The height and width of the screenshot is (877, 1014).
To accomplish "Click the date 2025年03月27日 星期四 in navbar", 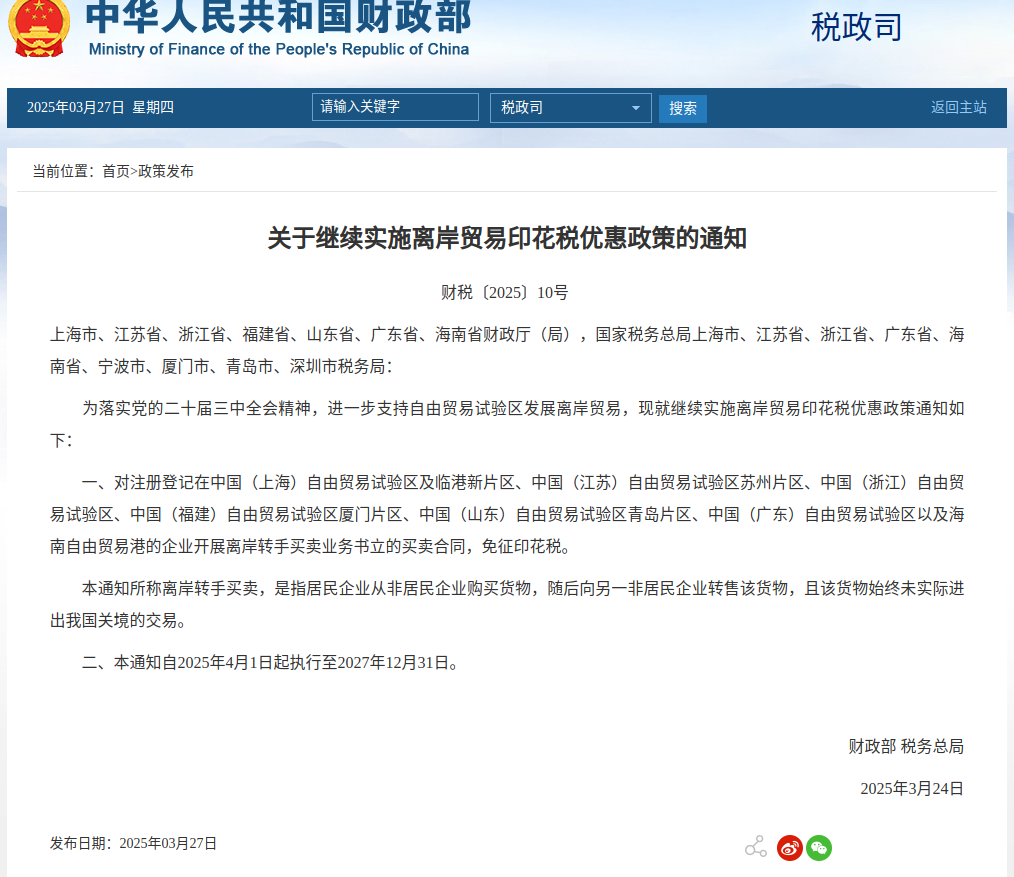I will point(100,107).
